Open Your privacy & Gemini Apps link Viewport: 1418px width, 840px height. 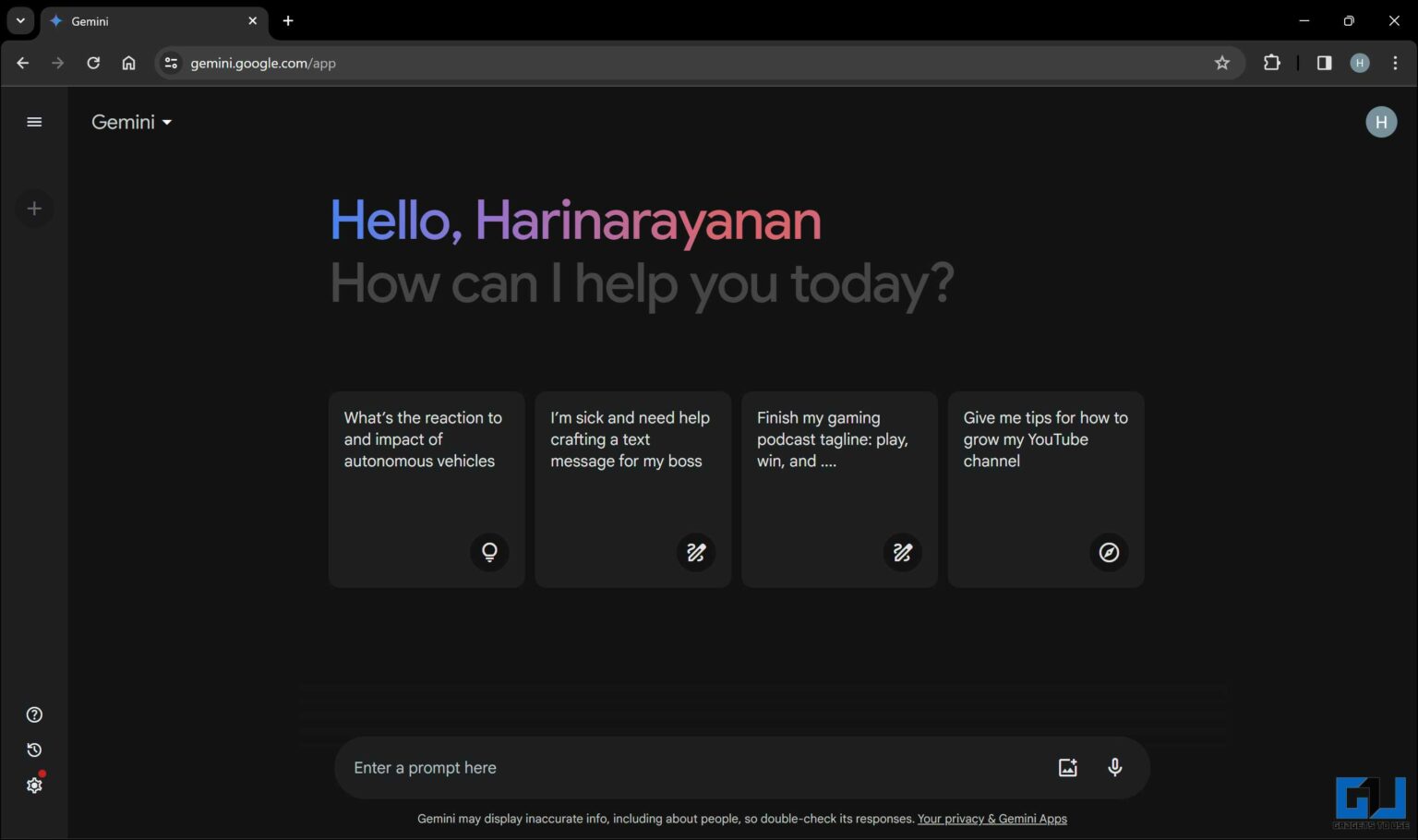[x=991, y=819]
